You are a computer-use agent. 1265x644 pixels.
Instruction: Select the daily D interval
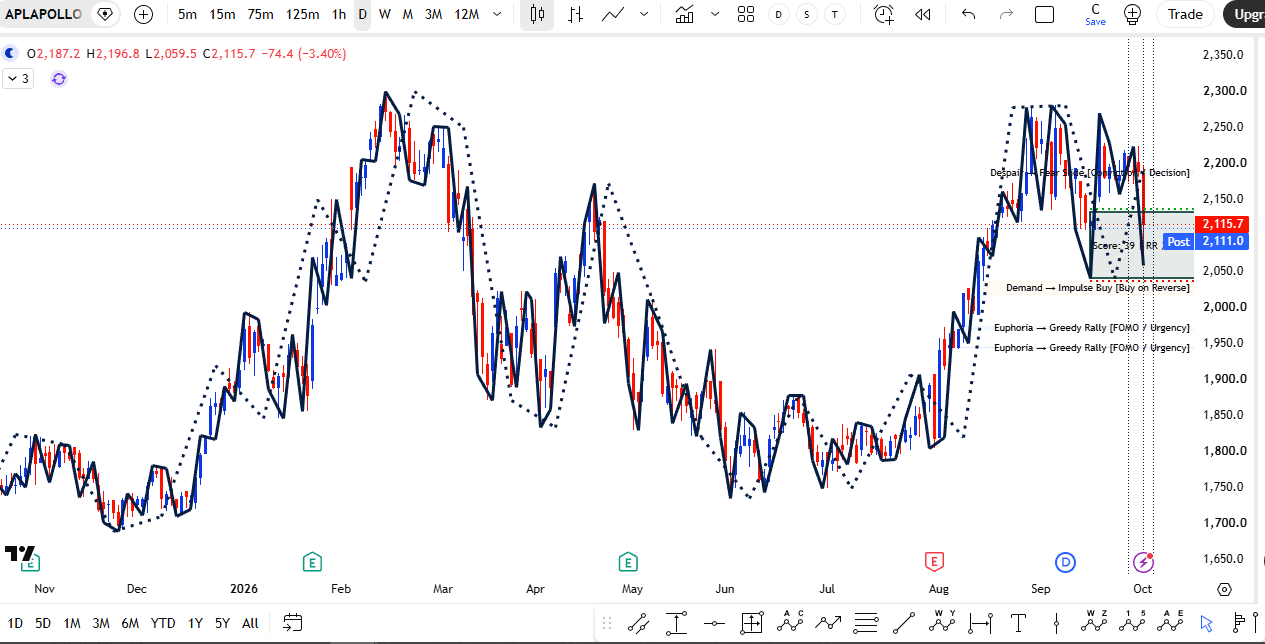[362, 14]
